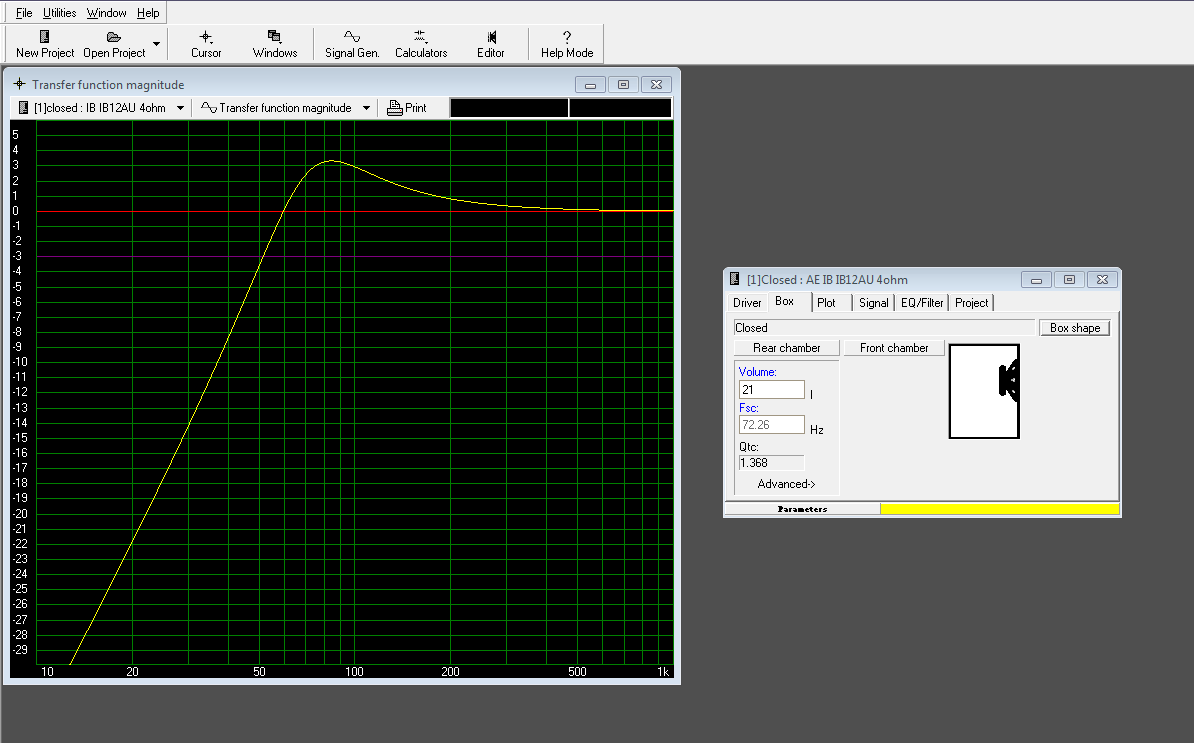Open the Windows toolbar icon
Image resolution: width=1194 pixels, height=743 pixels.
point(275,44)
